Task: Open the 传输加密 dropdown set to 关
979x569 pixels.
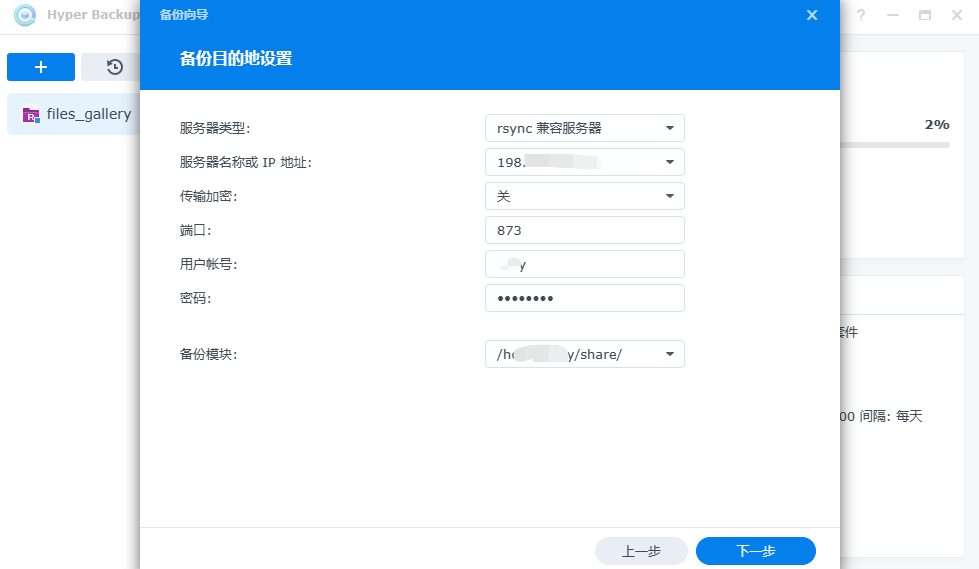Action: click(584, 196)
